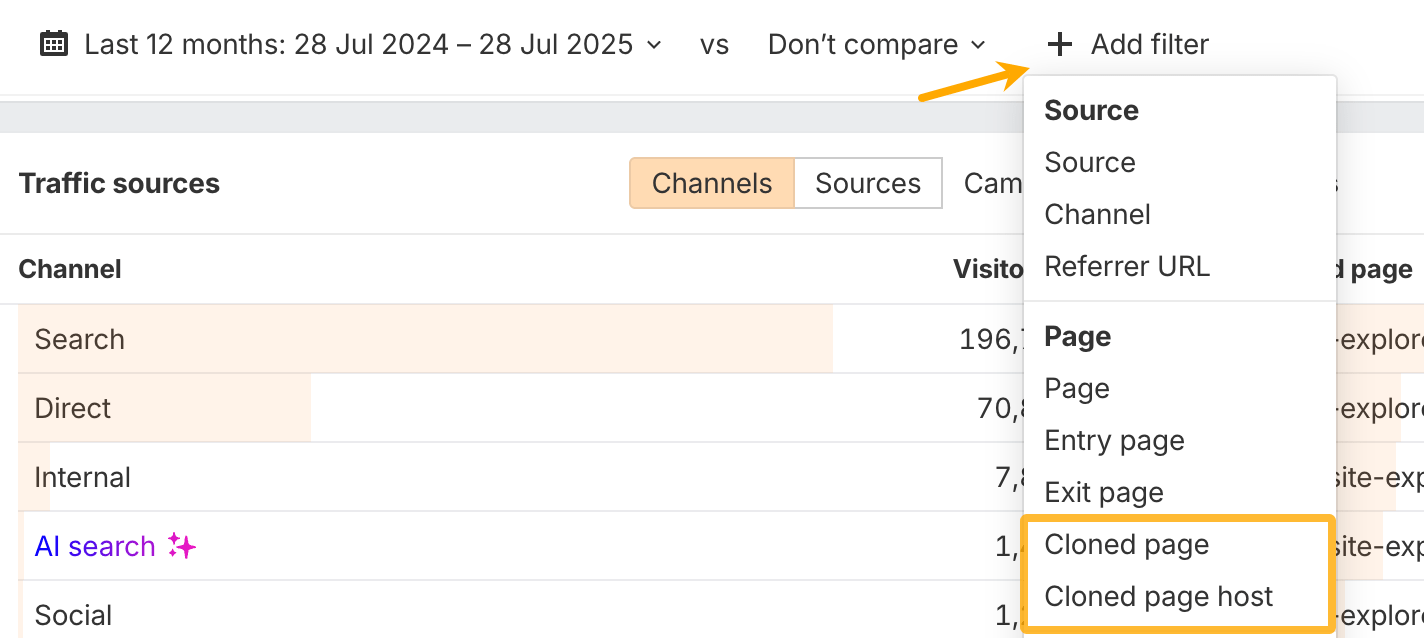This screenshot has height=638, width=1424.
Task: Select Referrer URL filter option
Action: 1126,266
